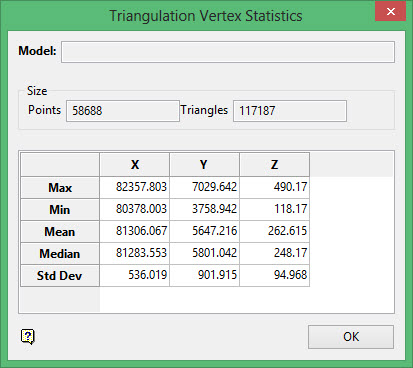Screen dimensions: 413x368
Task: Select the Std Dev row header
Action: [x=60, y=276]
